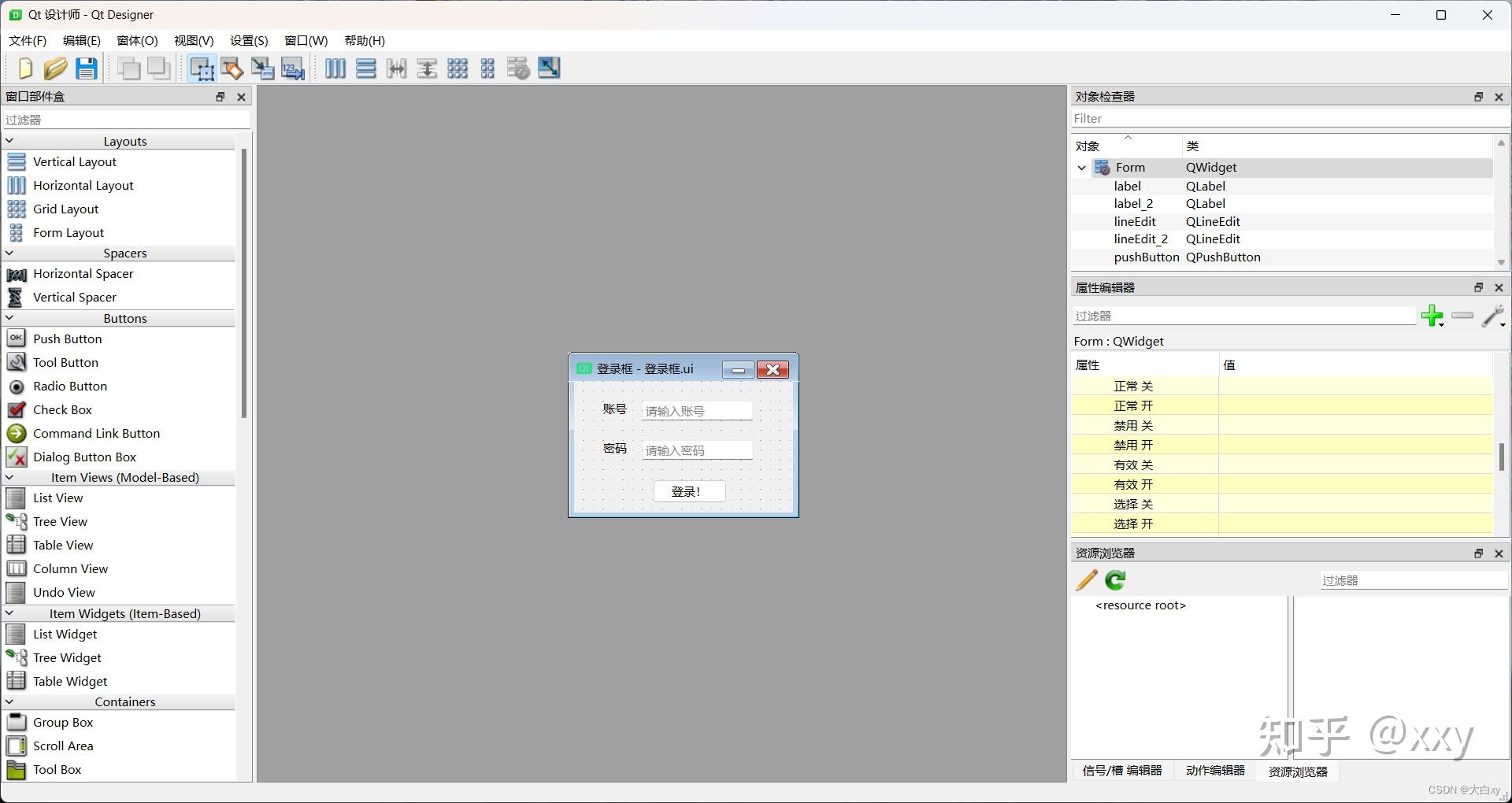Lay out widgets vertically
1512x803 pixels.
(366, 68)
